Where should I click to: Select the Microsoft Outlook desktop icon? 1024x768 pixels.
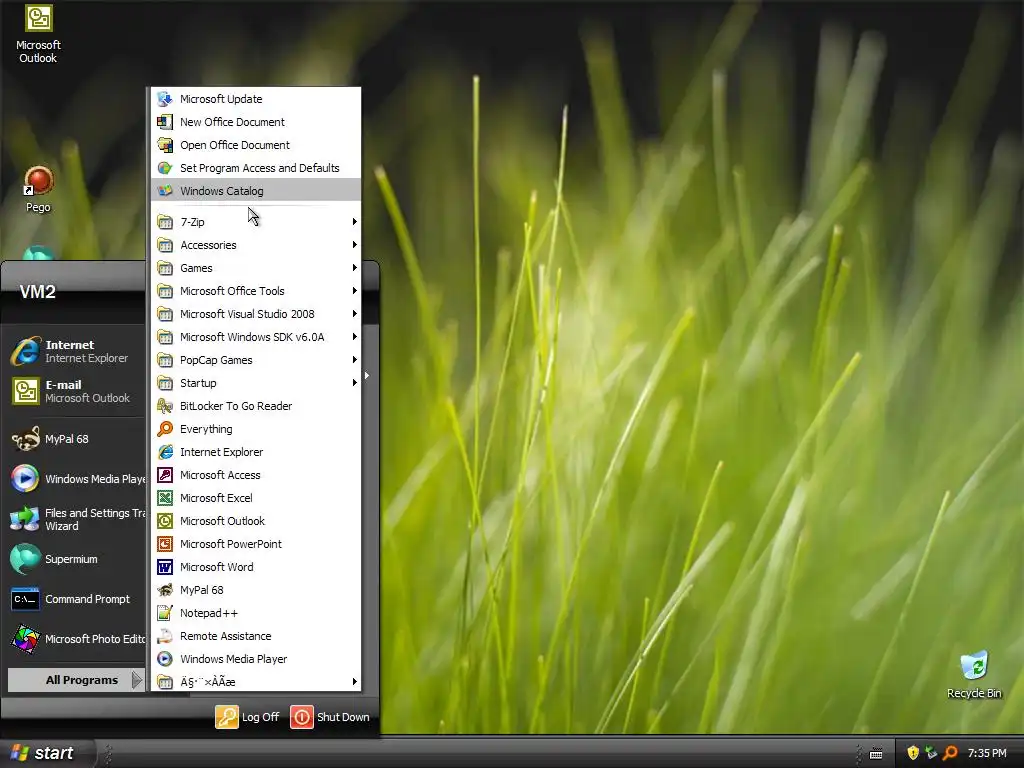(38, 34)
